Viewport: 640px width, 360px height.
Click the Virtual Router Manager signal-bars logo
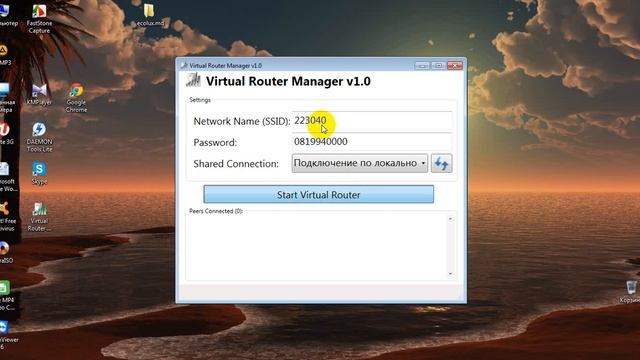[x=193, y=80]
